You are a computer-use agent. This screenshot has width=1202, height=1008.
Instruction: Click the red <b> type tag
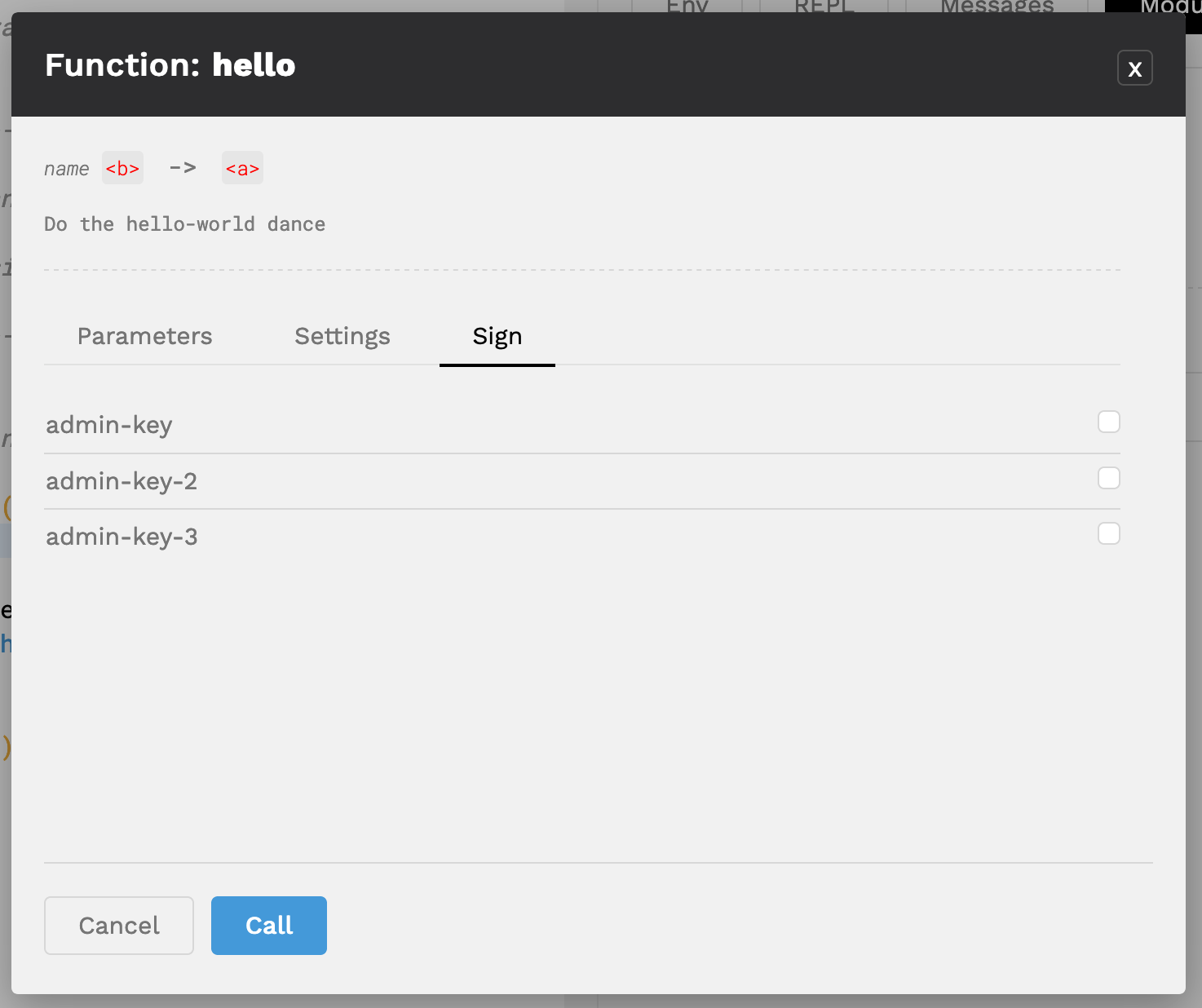122,168
